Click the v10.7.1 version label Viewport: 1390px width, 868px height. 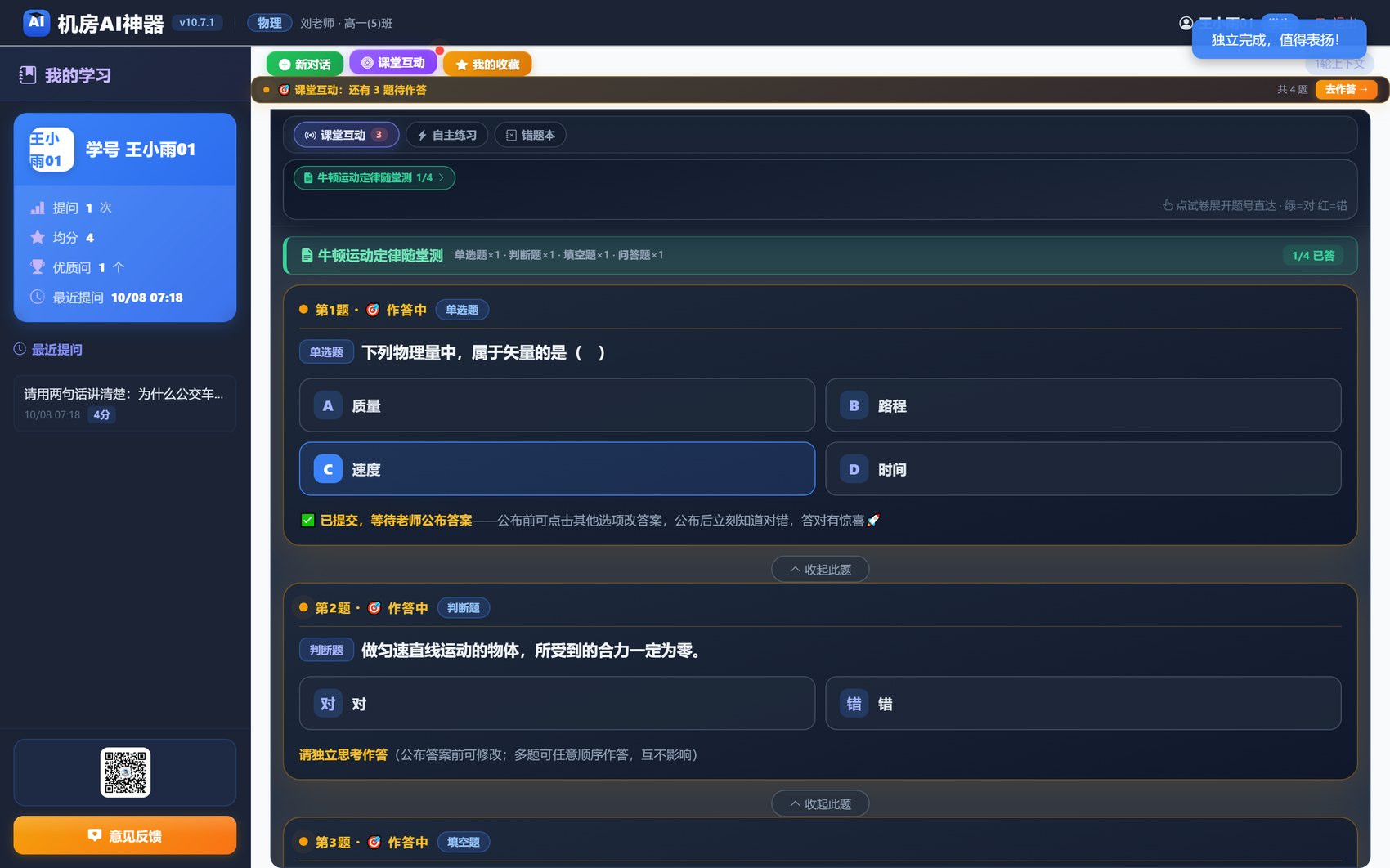[197, 23]
